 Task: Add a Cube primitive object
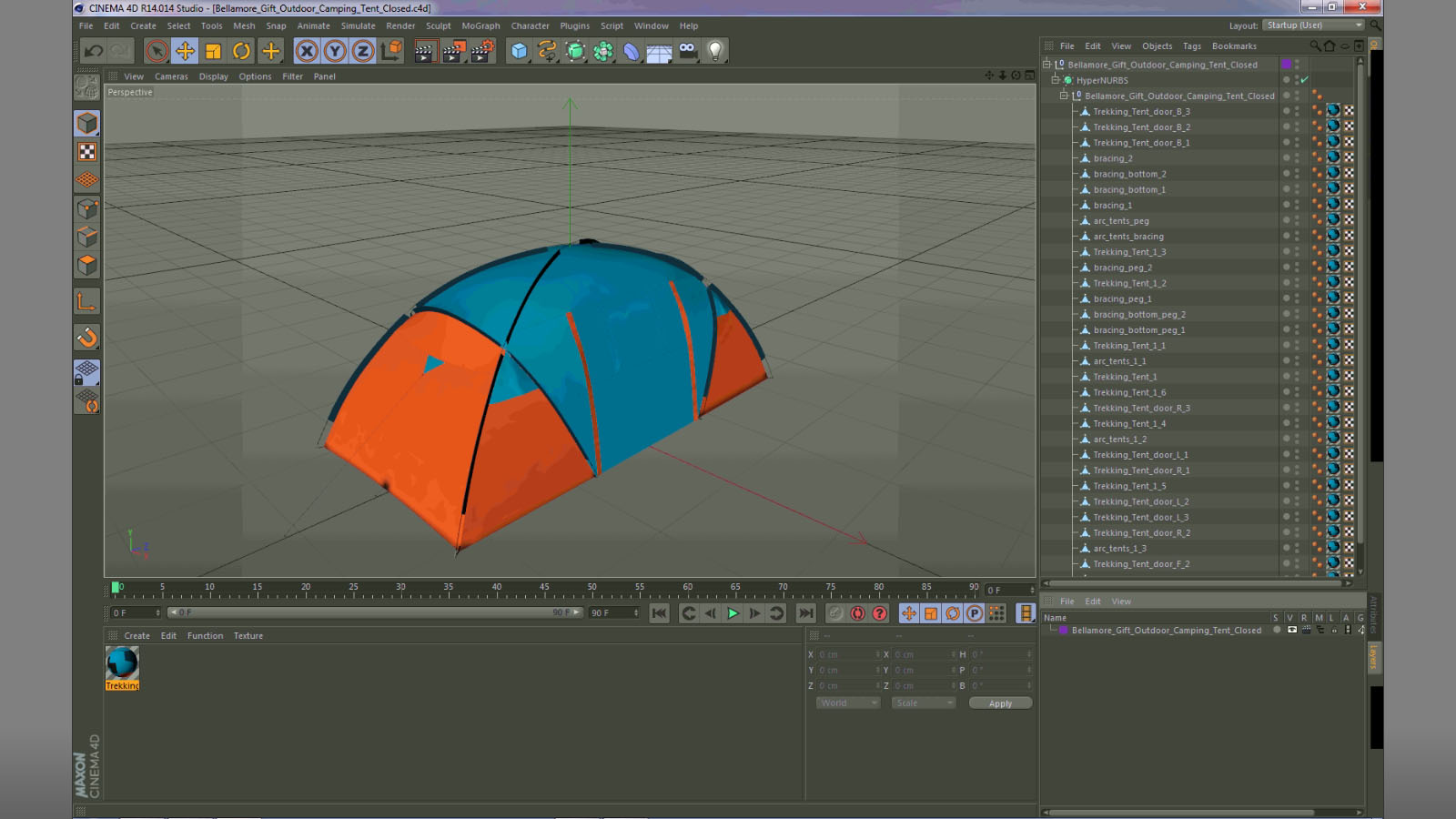coord(519,51)
